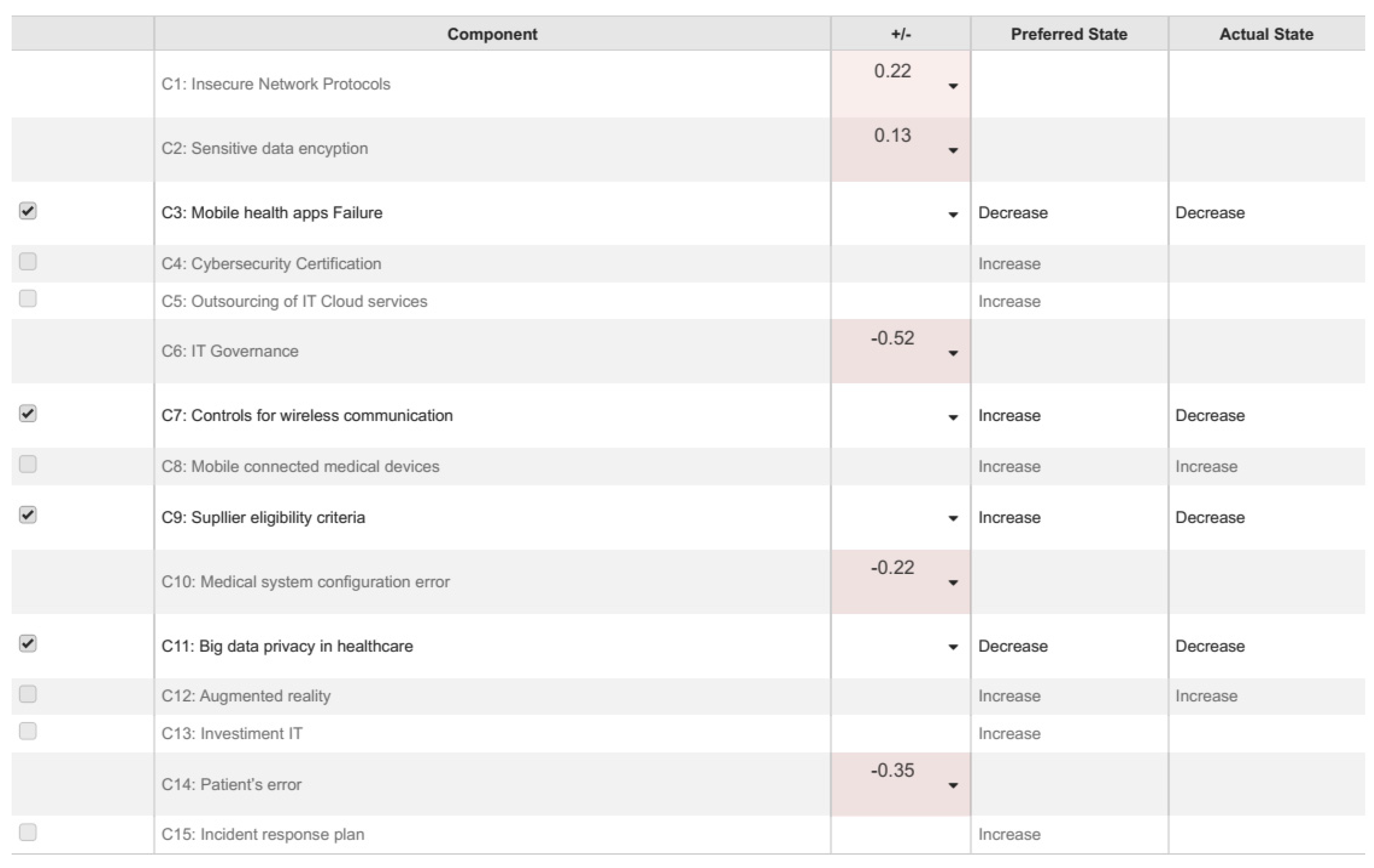This screenshot has width=1374, height=868.
Task: Enable the C4 Cybersecurity Certification checkbox
Action: pos(27,262)
